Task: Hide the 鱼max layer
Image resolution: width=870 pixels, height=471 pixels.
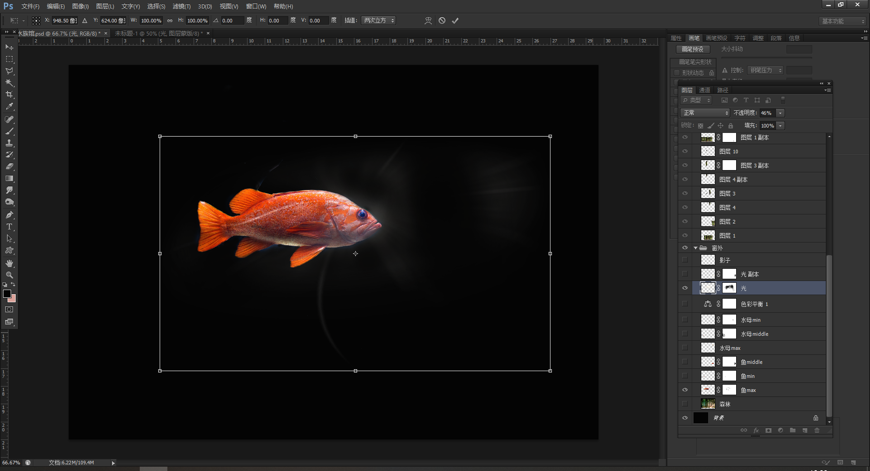Action: coord(685,390)
